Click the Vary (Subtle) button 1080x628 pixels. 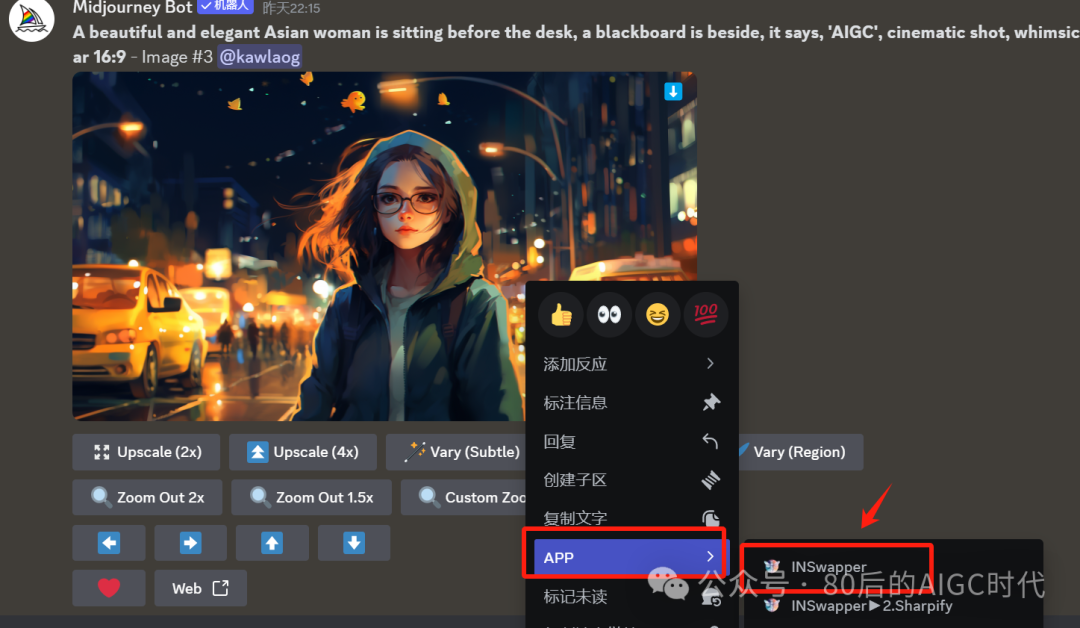(x=457, y=452)
